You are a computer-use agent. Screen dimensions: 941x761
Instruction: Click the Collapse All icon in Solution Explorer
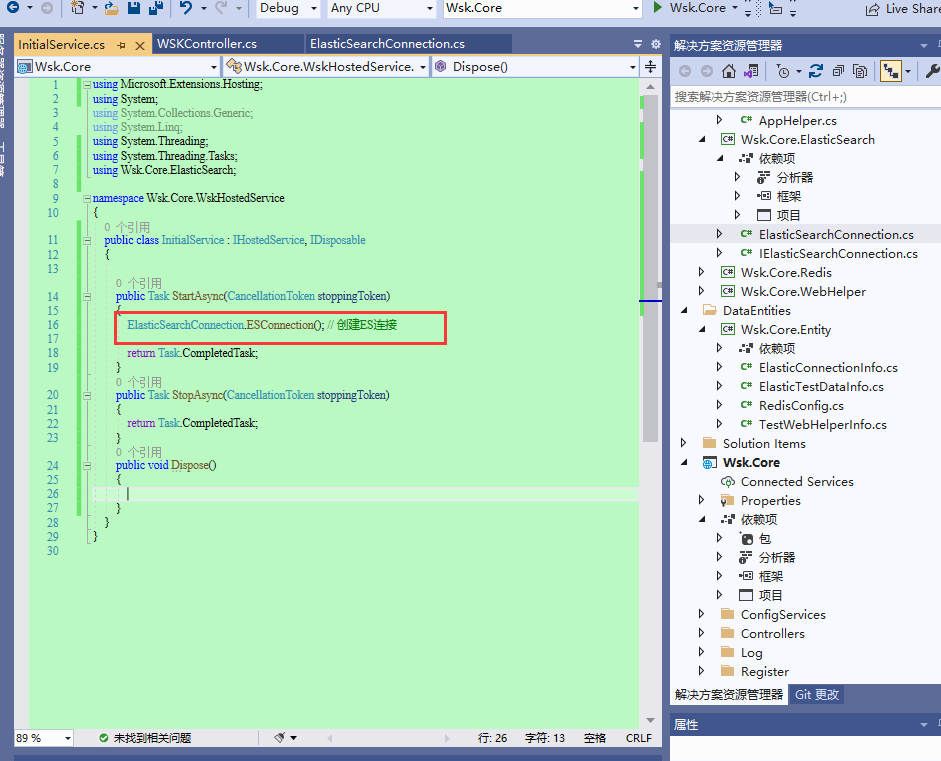click(x=838, y=71)
